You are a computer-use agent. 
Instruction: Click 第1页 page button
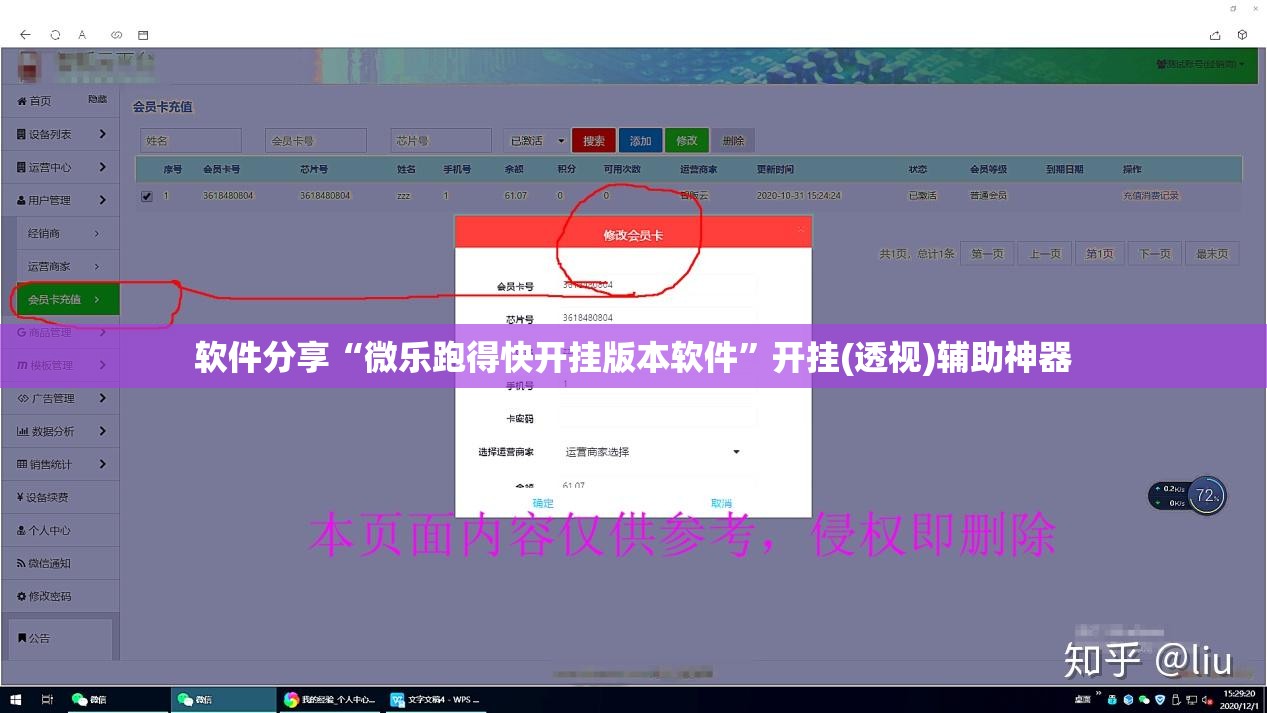click(x=1100, y=254)
